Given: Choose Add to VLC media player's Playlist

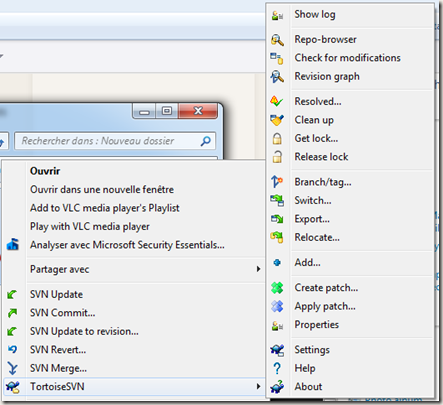Looking at the screenshot, I should point(105,208).
